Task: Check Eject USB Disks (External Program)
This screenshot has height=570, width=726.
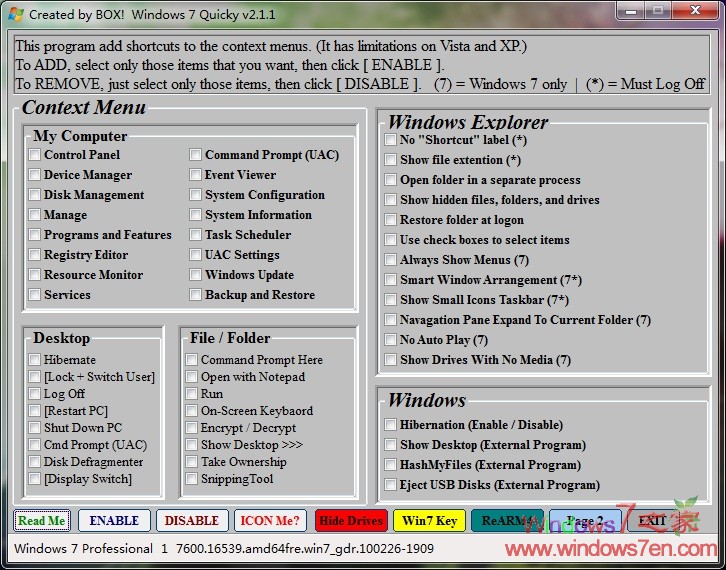Action: pos(391,485)
